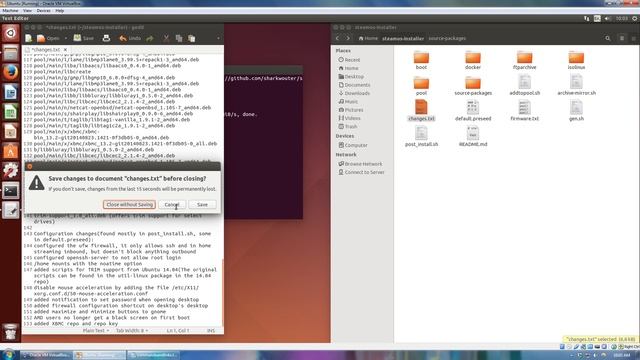Create new document in gedit toolbar
640x360 pixels.
(x=29, y=38)
